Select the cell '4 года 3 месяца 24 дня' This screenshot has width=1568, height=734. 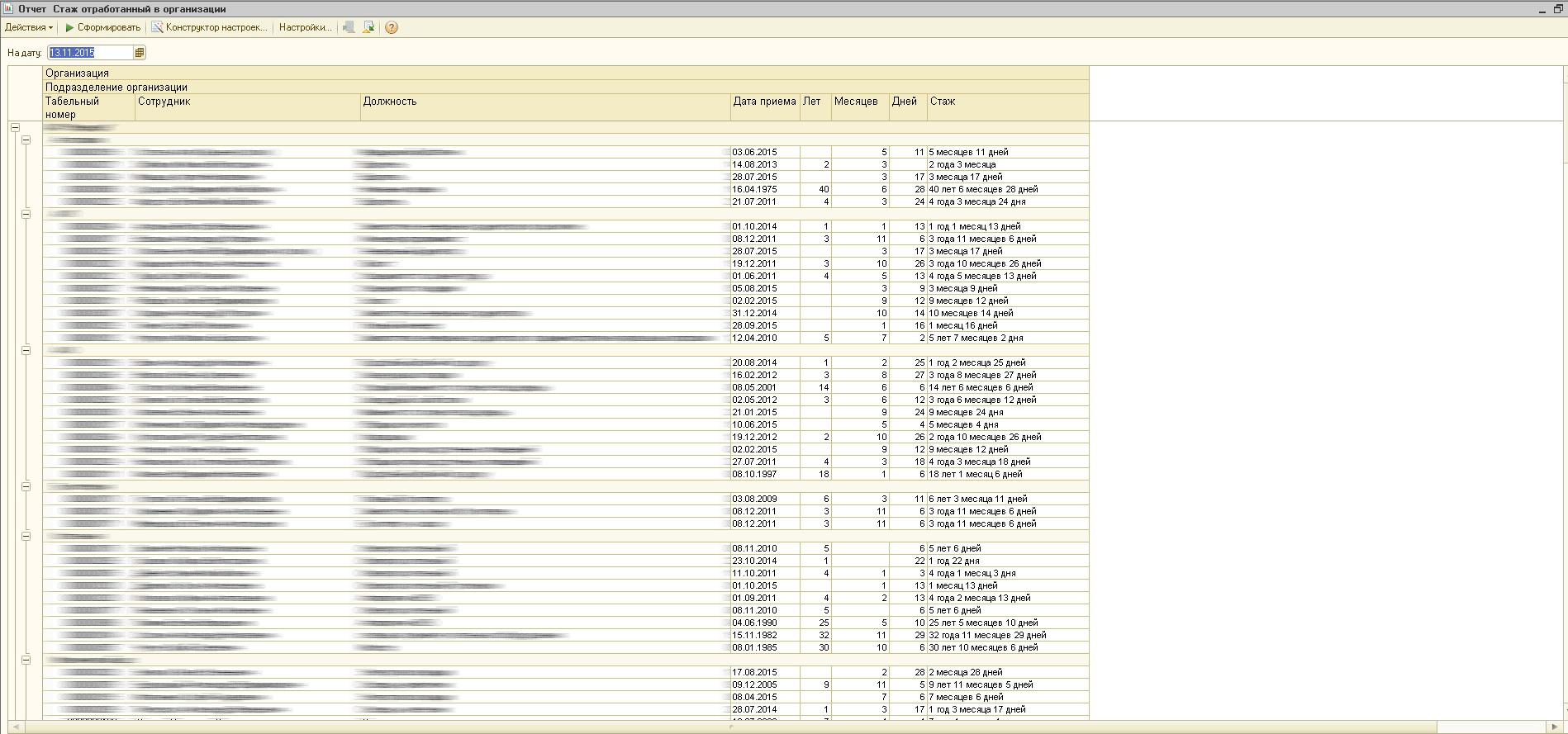[x=1008, y=202]
